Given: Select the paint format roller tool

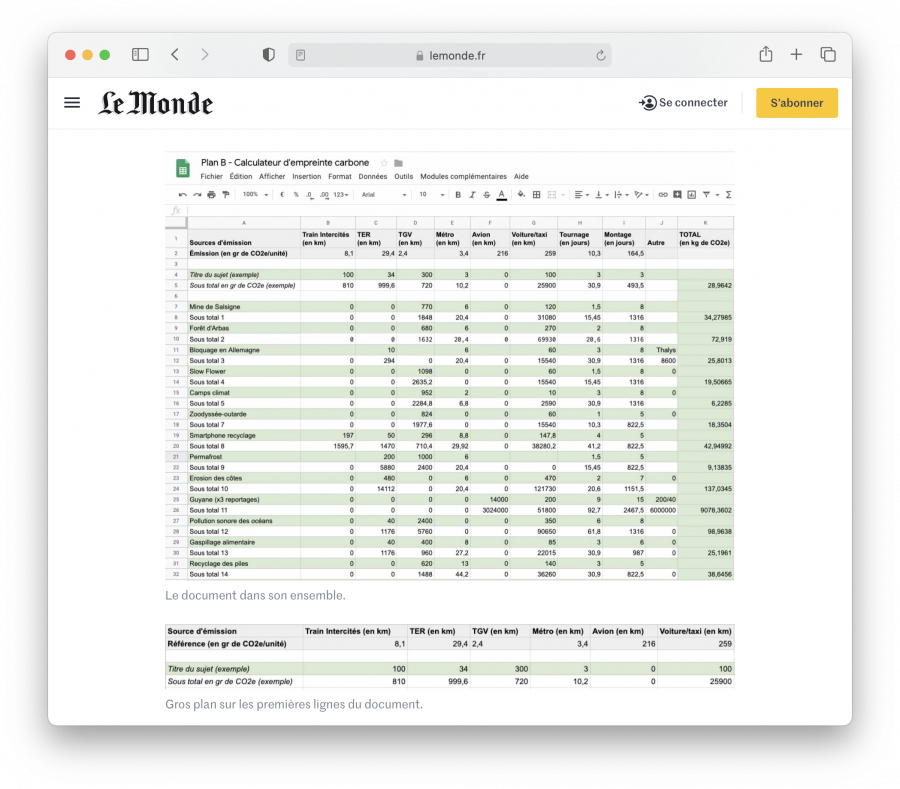Looking at the screenshot, I should pos(226,195).
